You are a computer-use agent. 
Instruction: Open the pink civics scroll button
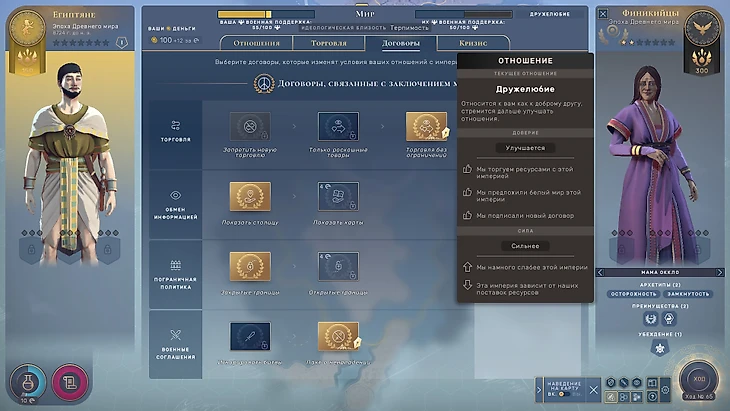click(70, 383)
